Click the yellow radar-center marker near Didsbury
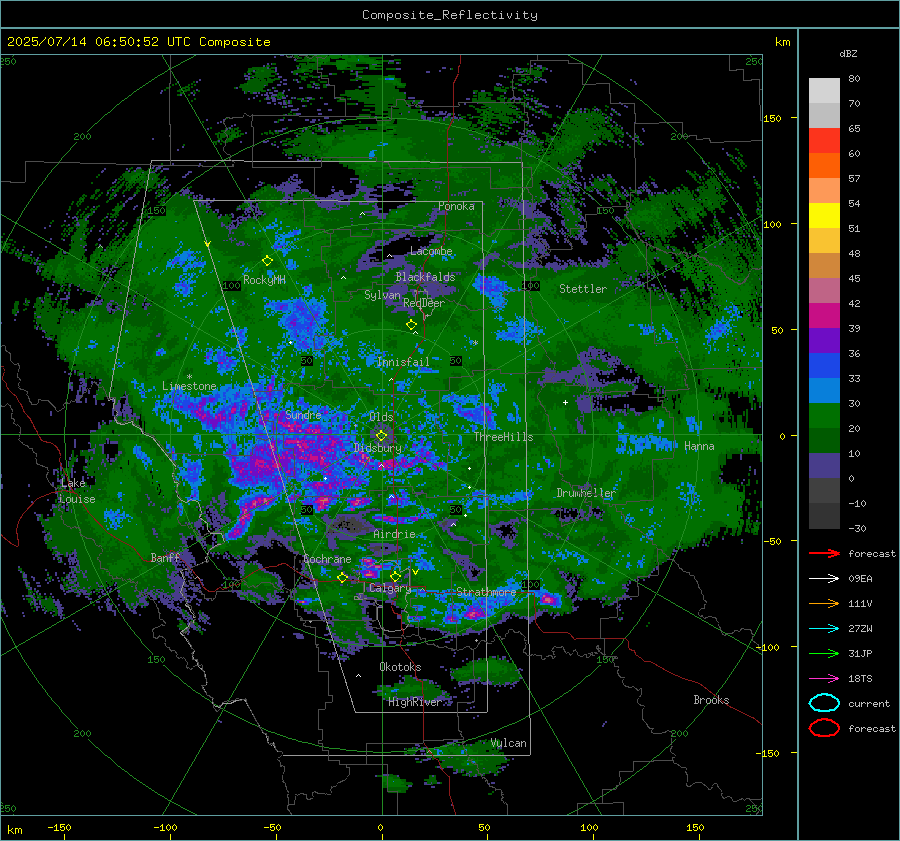 [381, 436]
